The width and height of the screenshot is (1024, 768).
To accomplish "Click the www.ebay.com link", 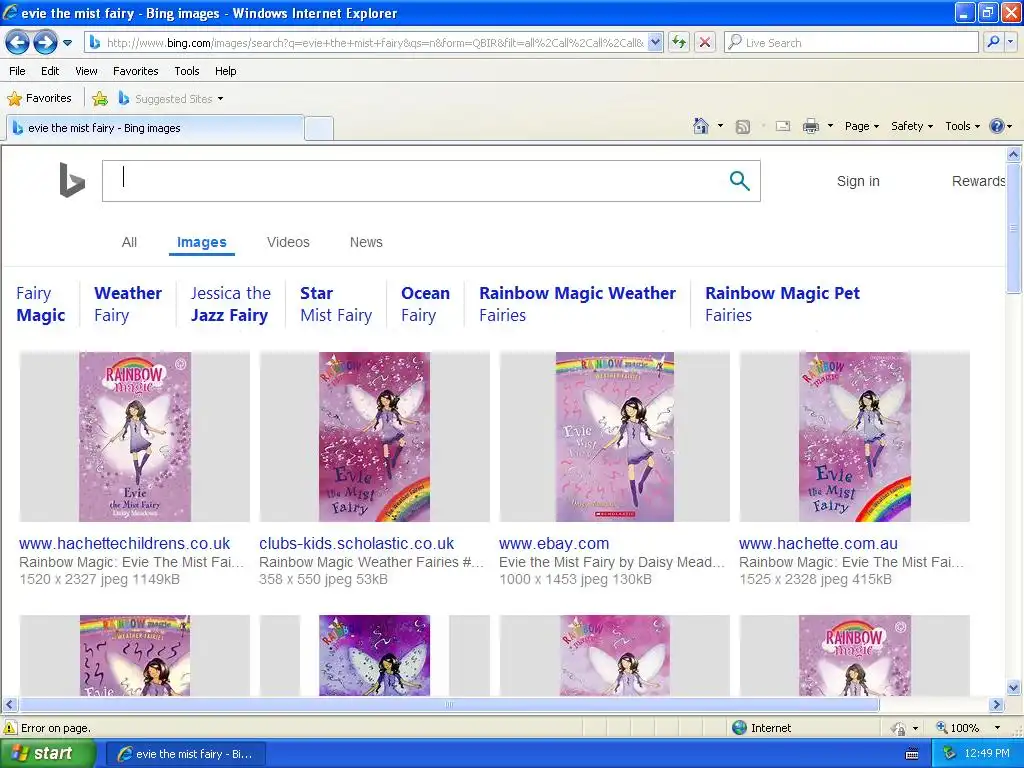I will point(554,543).
